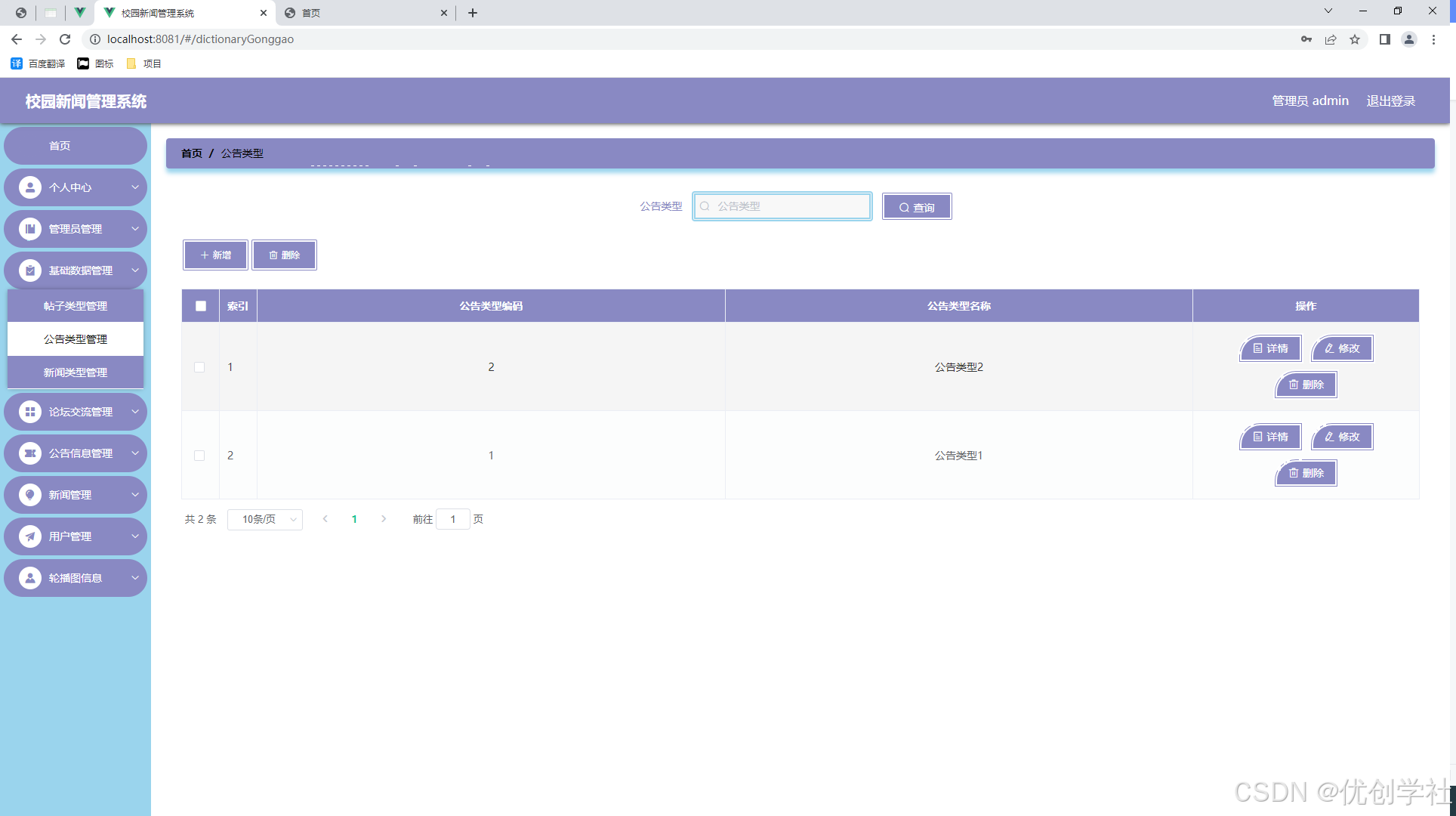Check the row for 公告类型2
This screenshot has width=1456, height=816.
coord(199,367)
